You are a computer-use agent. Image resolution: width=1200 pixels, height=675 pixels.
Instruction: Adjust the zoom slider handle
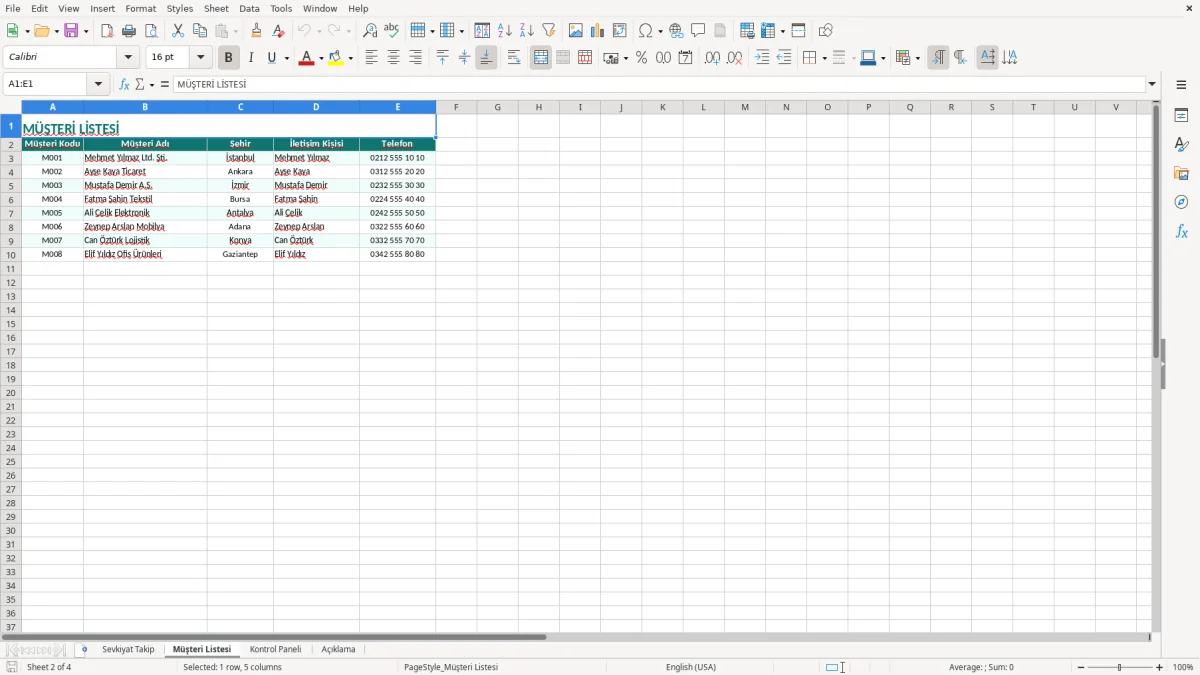click(1120, 667)
